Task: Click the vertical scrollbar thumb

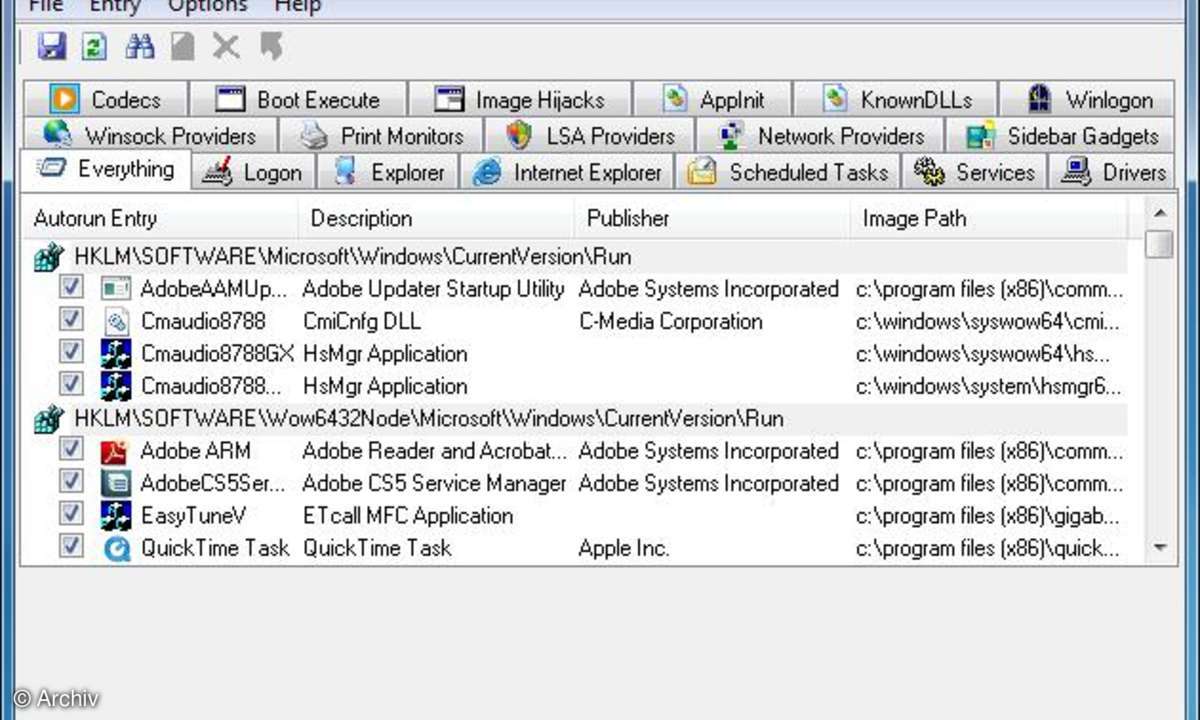Action: coord(1159,244)
